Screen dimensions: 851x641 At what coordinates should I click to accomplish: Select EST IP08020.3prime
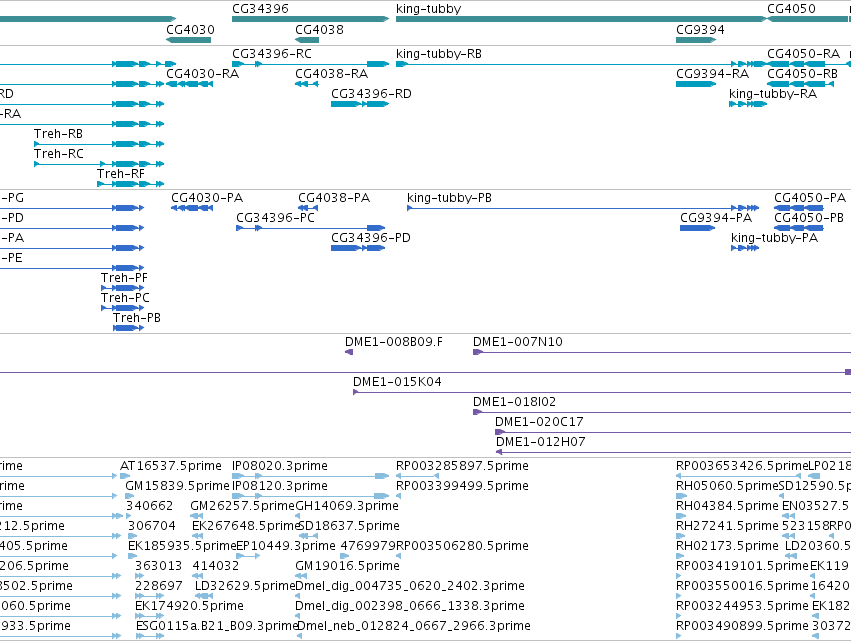[x=310, y=476]
